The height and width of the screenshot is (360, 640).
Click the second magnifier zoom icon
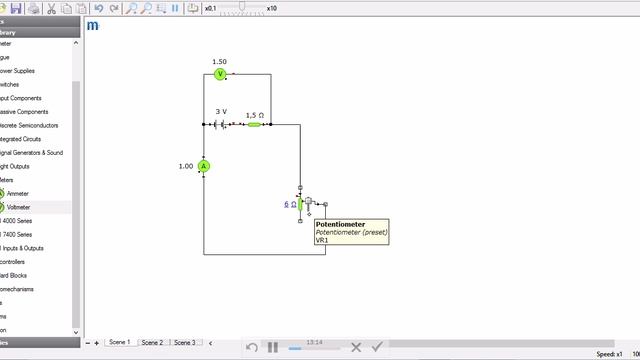pyautogui.click(x=146, y=8)
